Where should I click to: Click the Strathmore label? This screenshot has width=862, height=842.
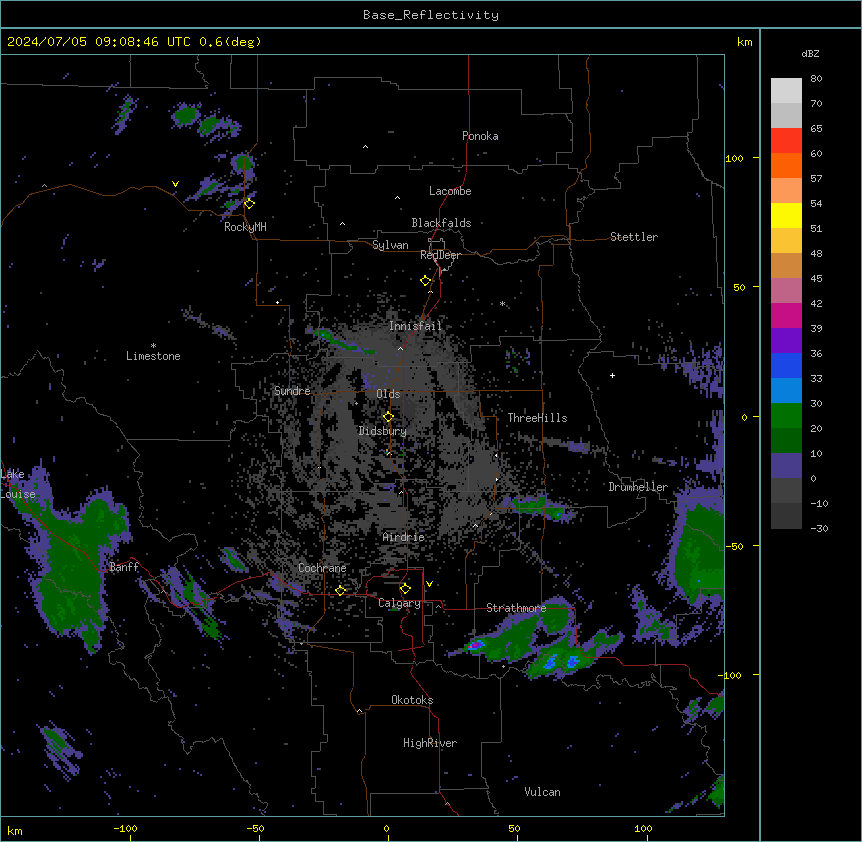(516, 608)
